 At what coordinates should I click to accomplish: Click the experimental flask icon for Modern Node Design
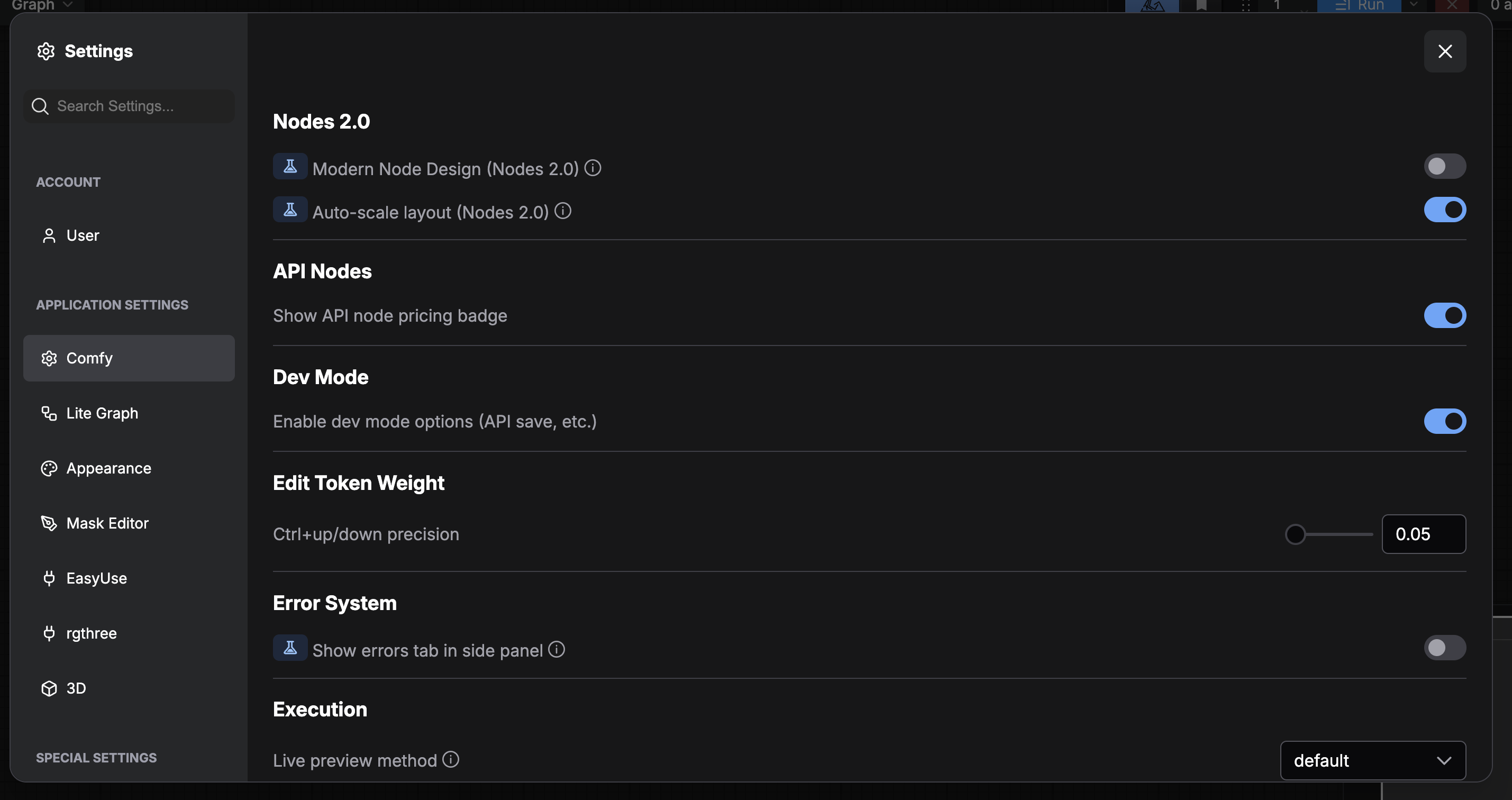click(x=290, y=167)
